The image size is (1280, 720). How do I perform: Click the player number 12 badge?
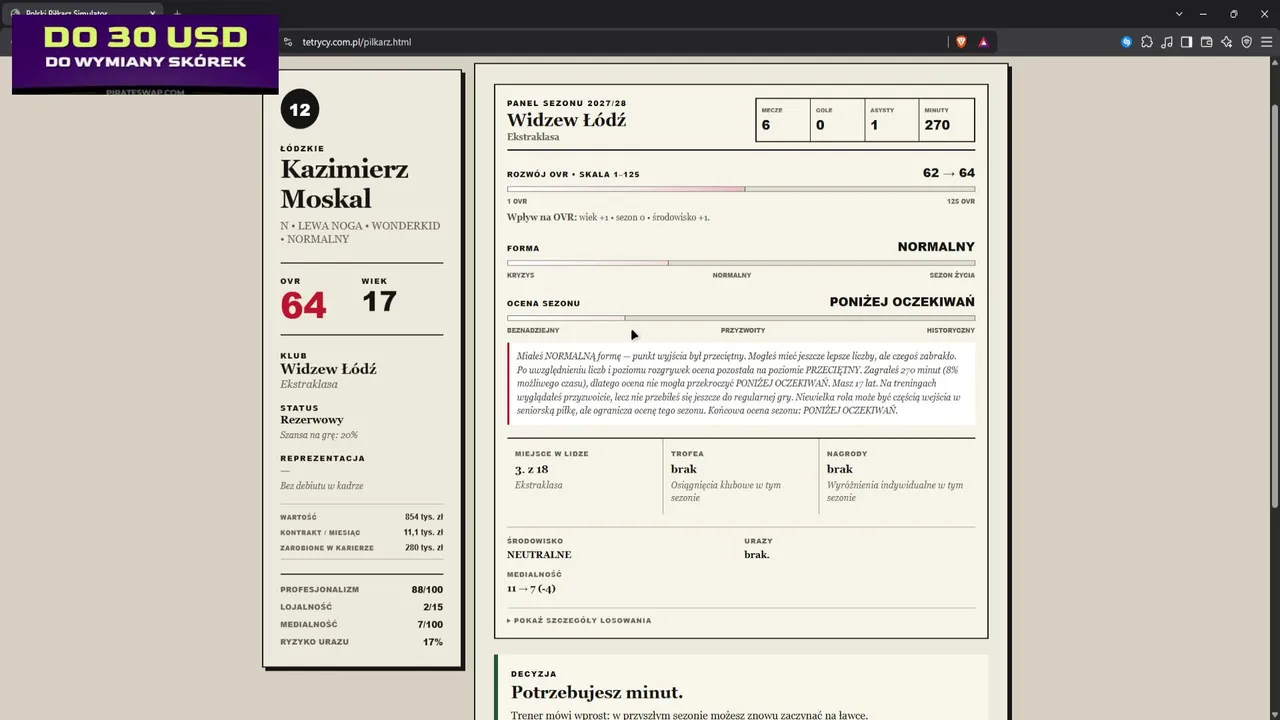[x=300, y=109]
